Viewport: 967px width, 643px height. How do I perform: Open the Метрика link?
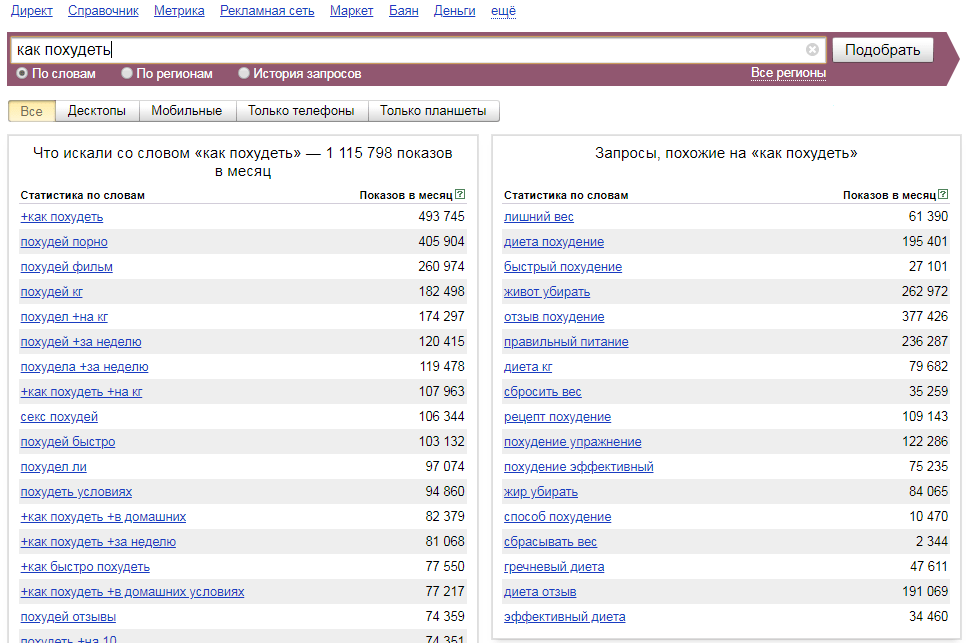tap(179, 10)
